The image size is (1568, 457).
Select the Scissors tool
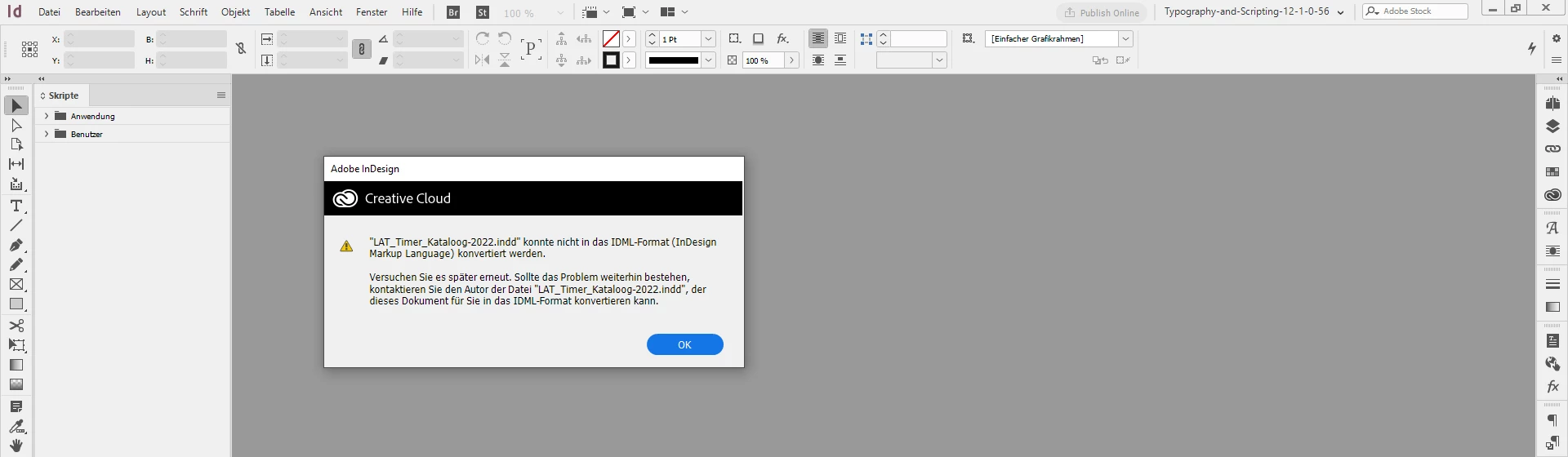(16, 326)
